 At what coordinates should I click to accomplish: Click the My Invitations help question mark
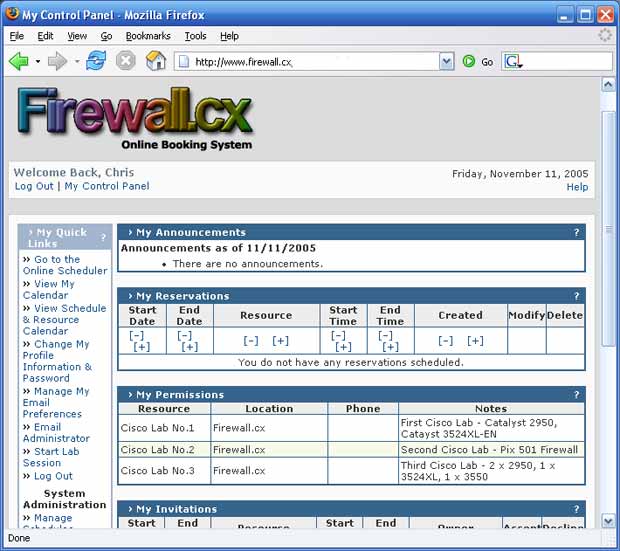(x=577, y=509)
